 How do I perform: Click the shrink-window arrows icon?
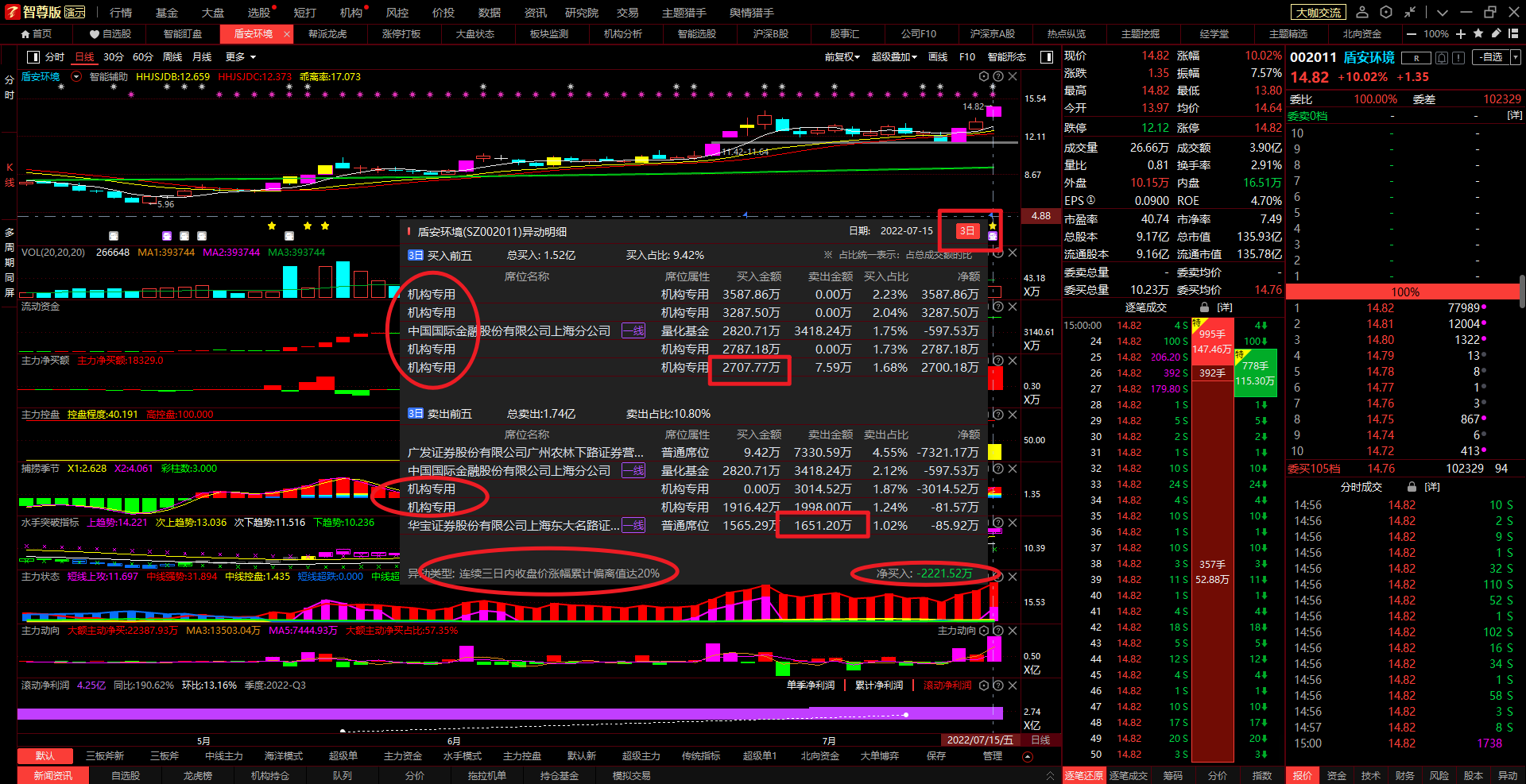pos(1410,12)
